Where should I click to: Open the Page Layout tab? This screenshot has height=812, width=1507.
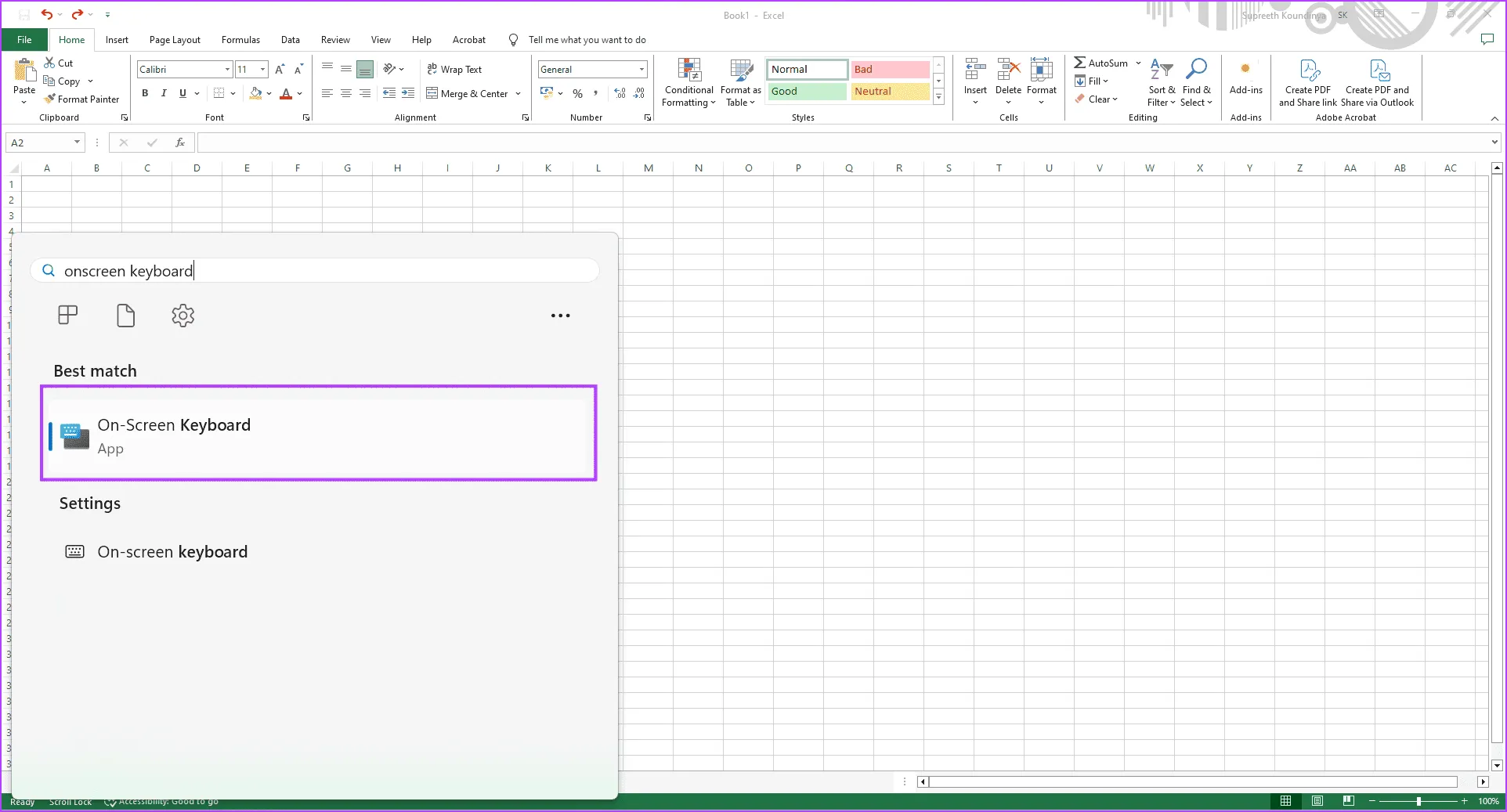point(175,40)
